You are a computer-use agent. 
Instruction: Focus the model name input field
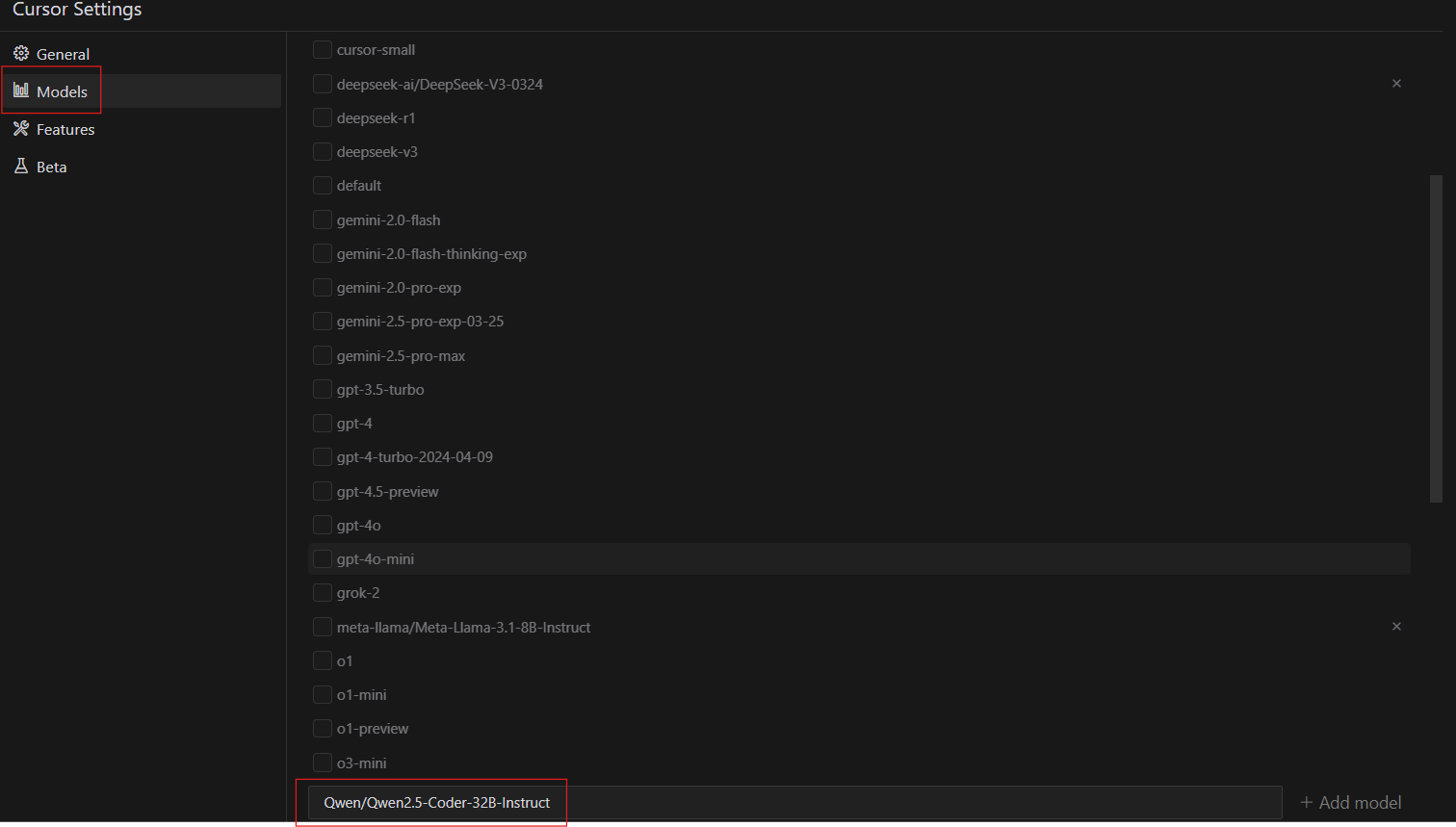pyautogui.click(x=794, y=802)
